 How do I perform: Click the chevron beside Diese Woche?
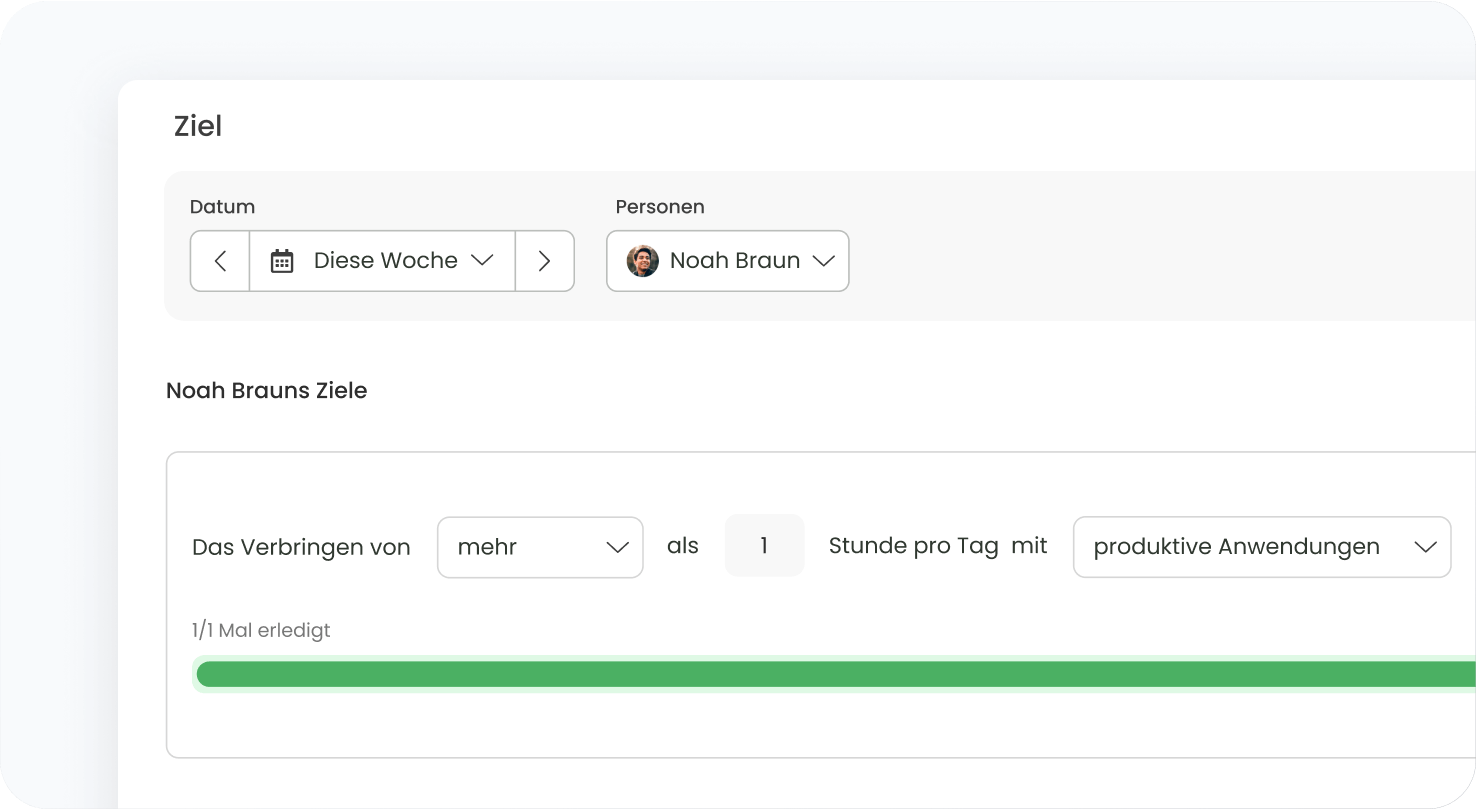[482, 260]
